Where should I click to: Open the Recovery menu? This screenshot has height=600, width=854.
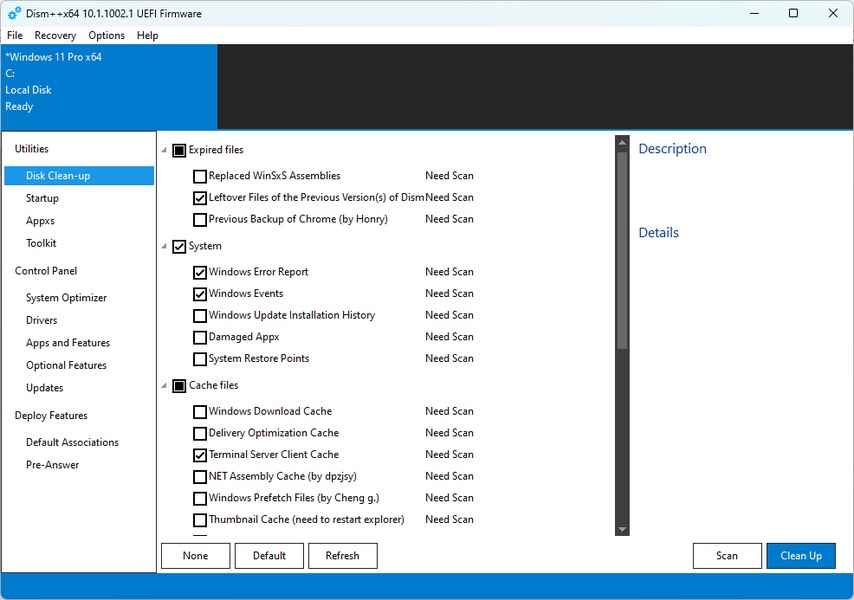pyautogui.click(x=55, y=35)
